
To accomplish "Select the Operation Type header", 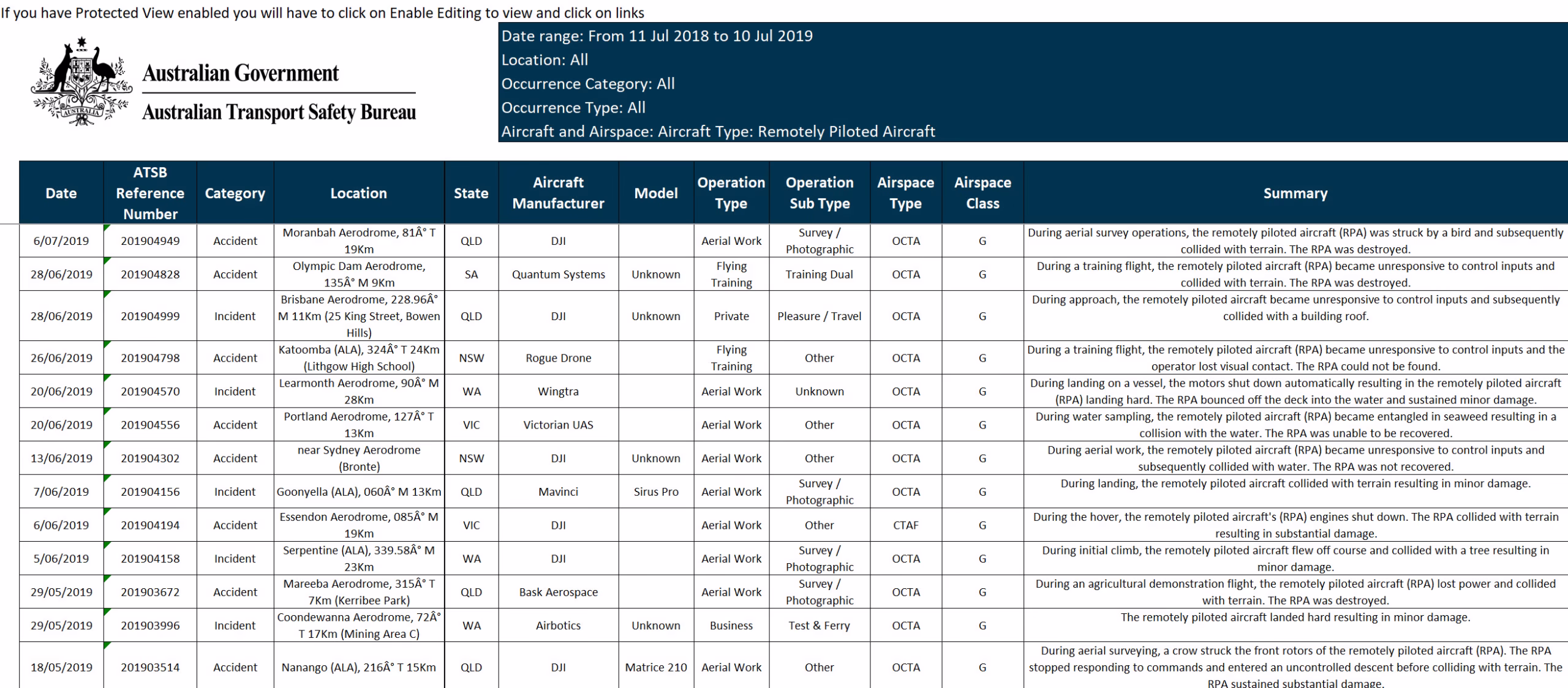I will [731, 193].
